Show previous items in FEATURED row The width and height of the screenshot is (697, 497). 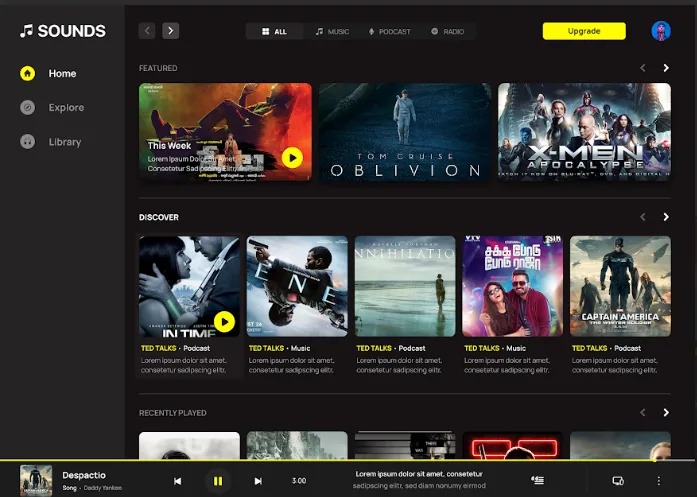(x=643, y=68)
